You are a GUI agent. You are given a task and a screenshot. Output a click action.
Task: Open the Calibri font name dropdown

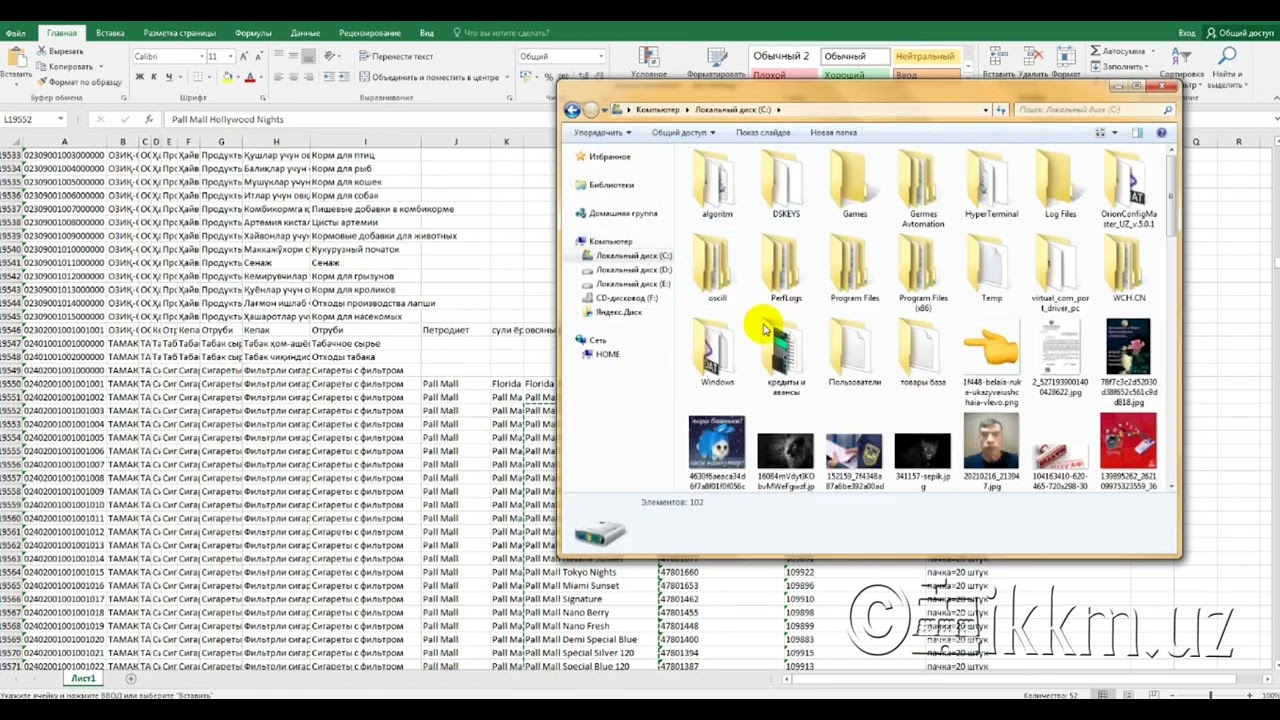pyautogui.click(x=200, y=57)
